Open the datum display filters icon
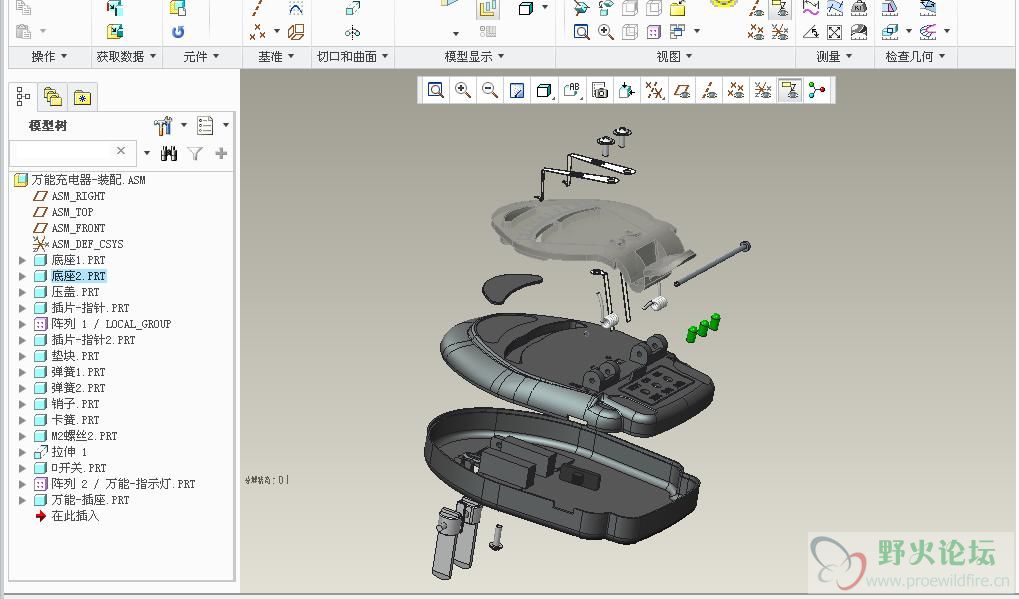The height and width of the screenshot is (599, 1019). (x=654, y=90)
